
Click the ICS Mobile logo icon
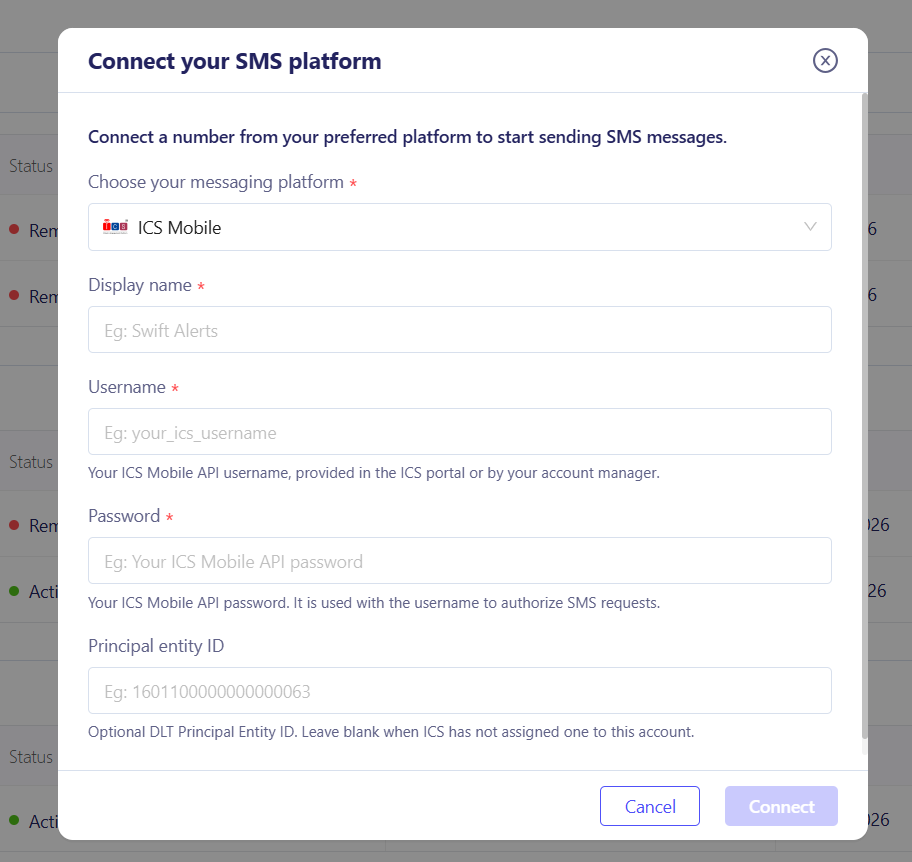point(115,227)
